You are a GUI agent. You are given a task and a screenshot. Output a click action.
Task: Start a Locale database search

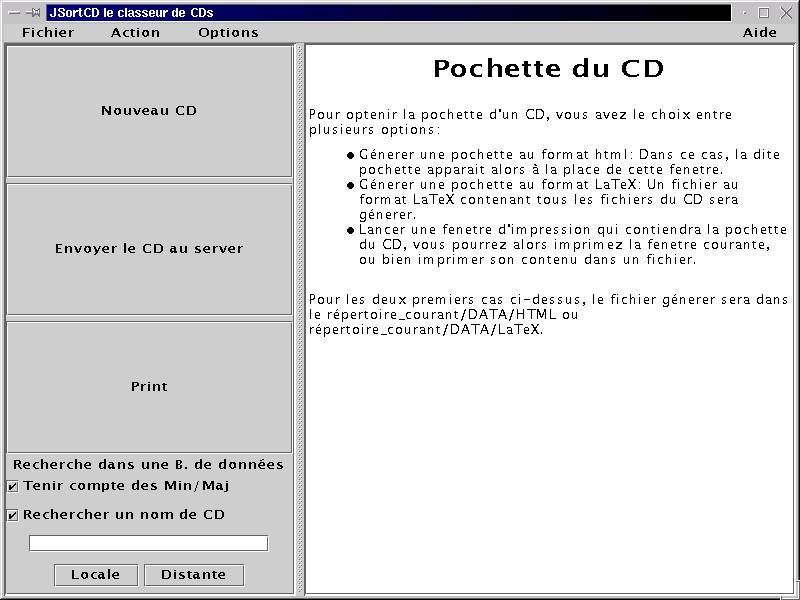(x=95, y=575)
